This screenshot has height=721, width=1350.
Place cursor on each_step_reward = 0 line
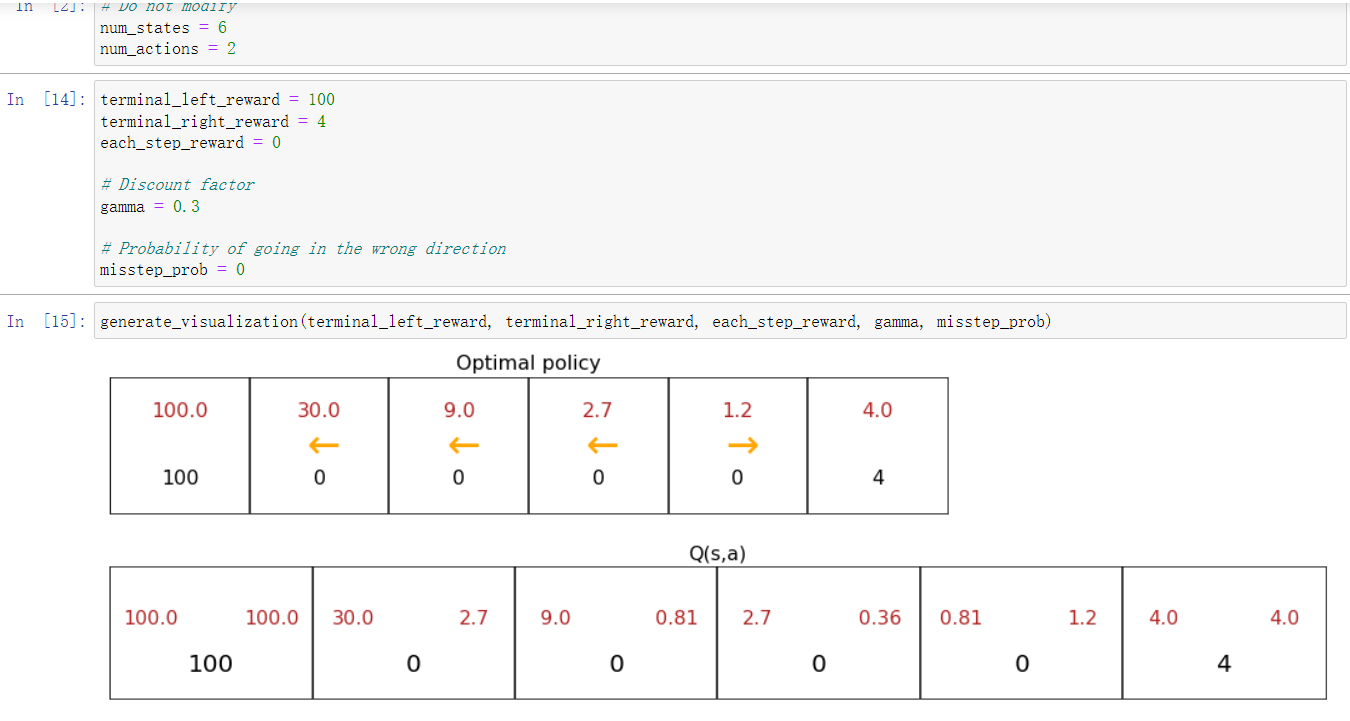[190, 142]
